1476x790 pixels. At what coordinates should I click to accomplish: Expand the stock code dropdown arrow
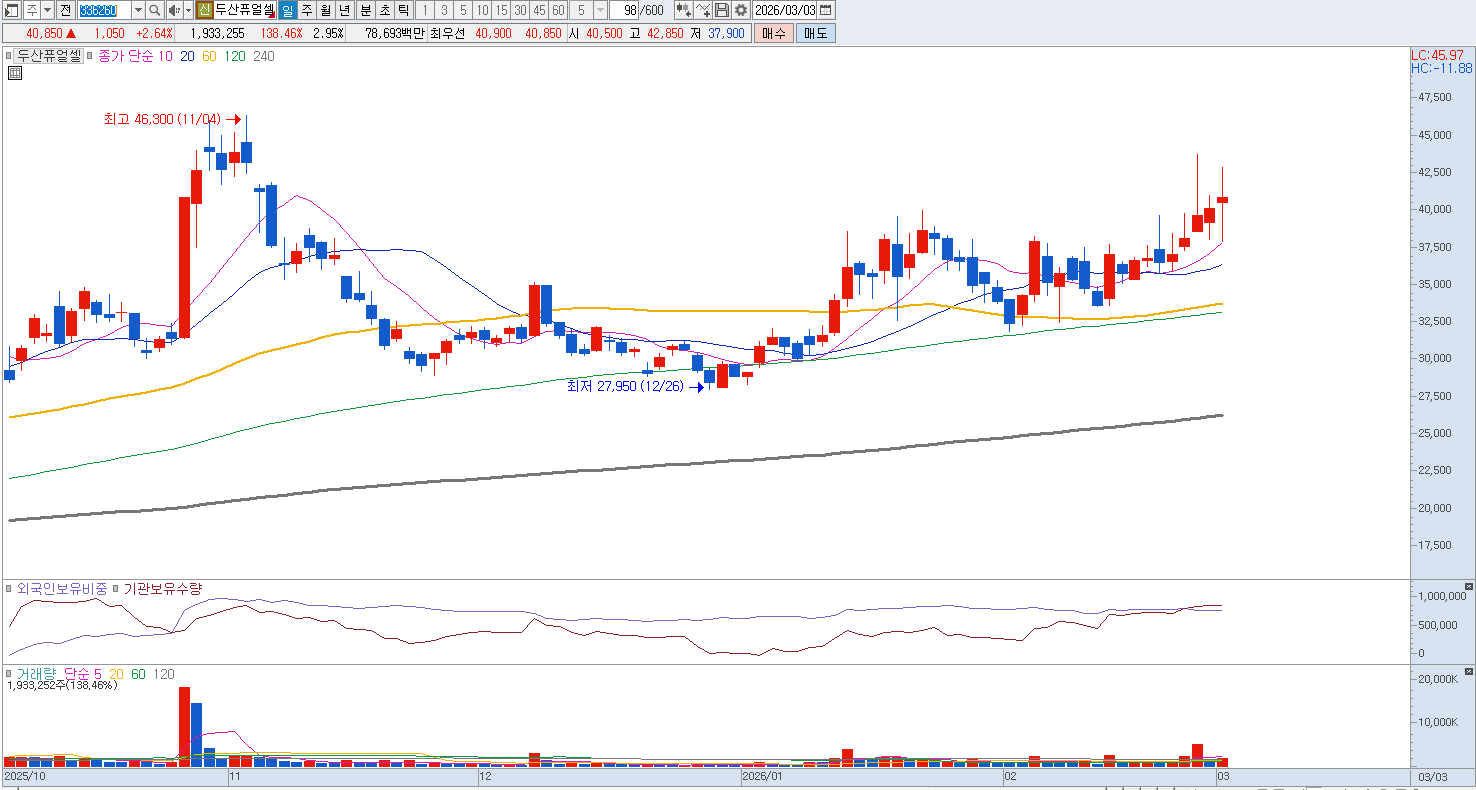(x=138, y=10)
